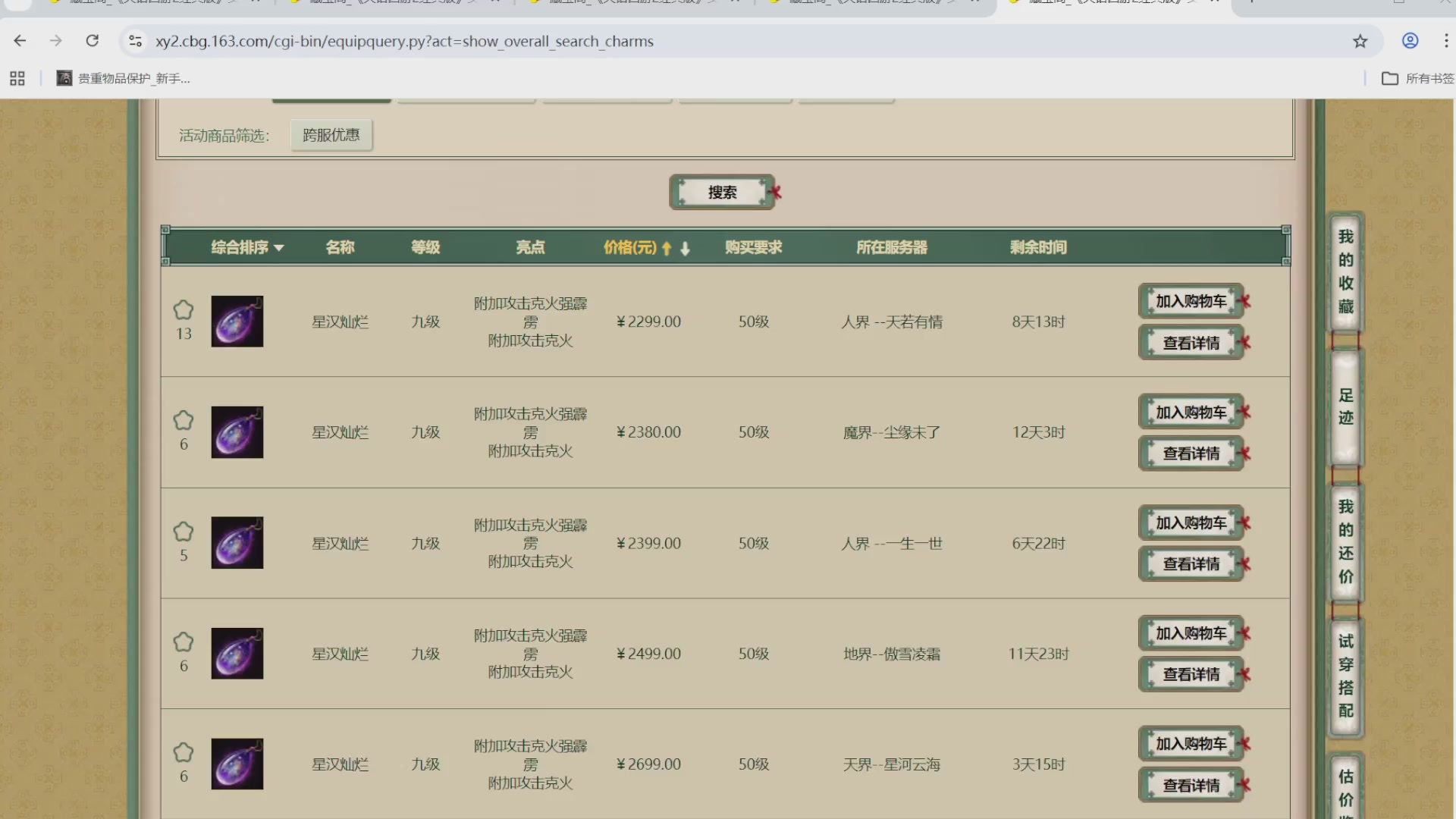Bookmark page with star icon
1456x819 pixels.
[1360, 41]
